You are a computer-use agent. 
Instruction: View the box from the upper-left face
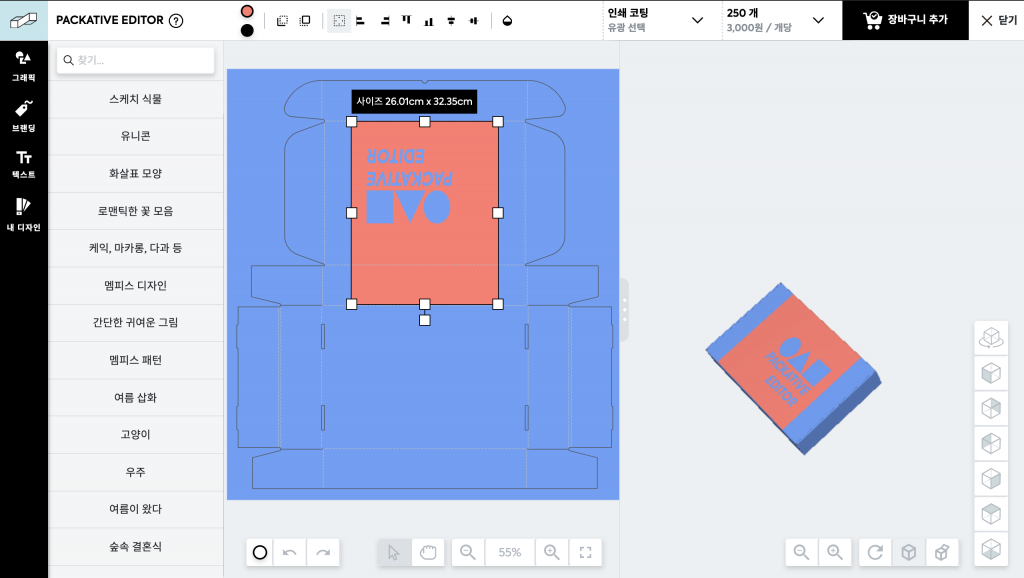coord(991,443)
